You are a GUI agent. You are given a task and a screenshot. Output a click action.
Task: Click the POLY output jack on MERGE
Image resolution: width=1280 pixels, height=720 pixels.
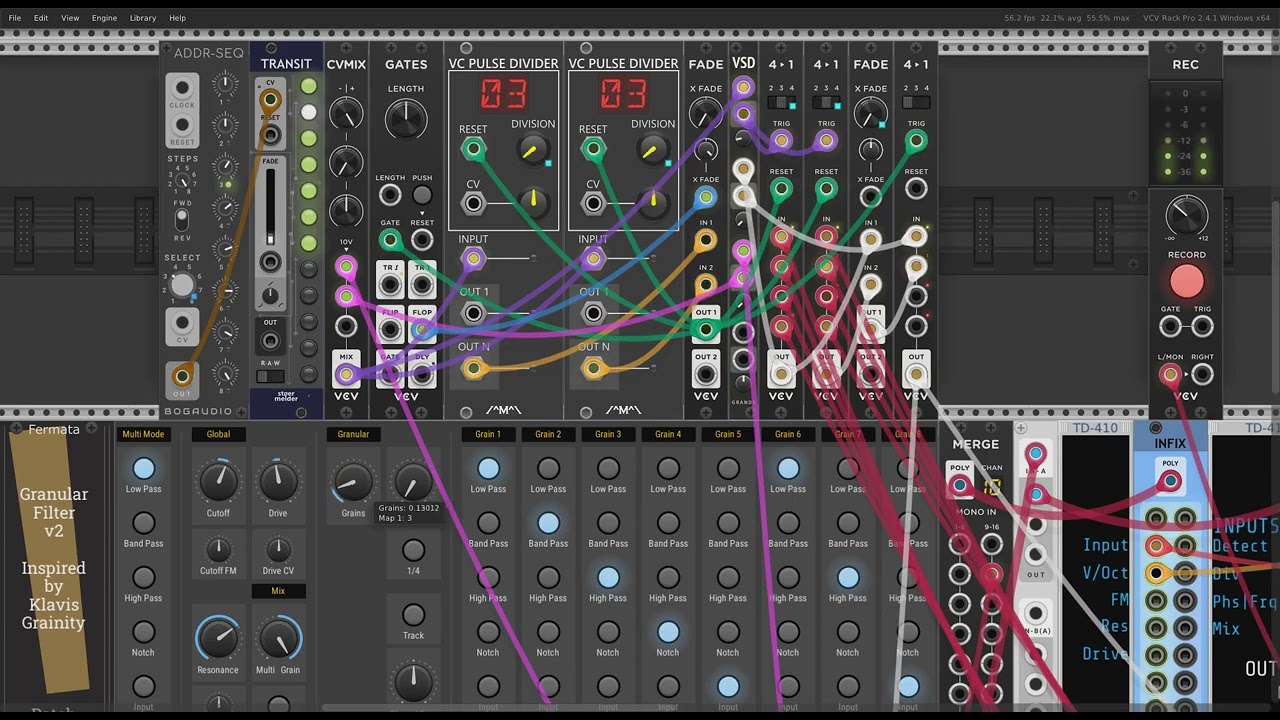click(960, 486)
